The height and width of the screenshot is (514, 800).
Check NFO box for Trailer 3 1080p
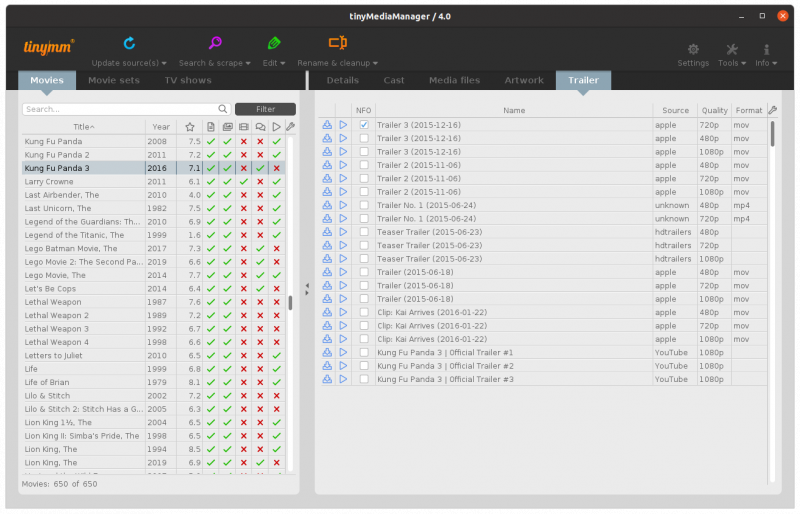click(x=364, y=152)
